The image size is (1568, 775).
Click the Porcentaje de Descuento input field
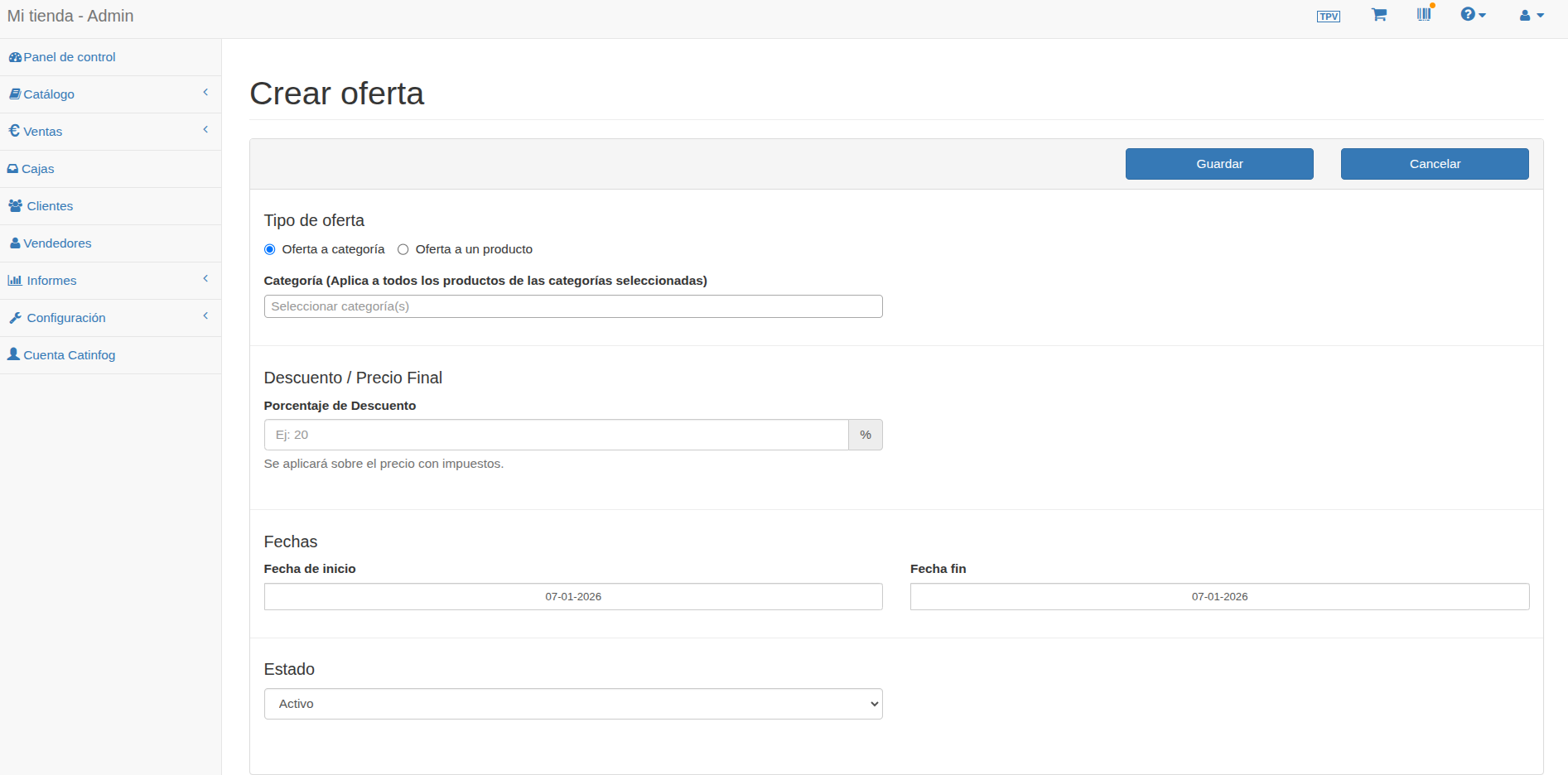point(556,435)
